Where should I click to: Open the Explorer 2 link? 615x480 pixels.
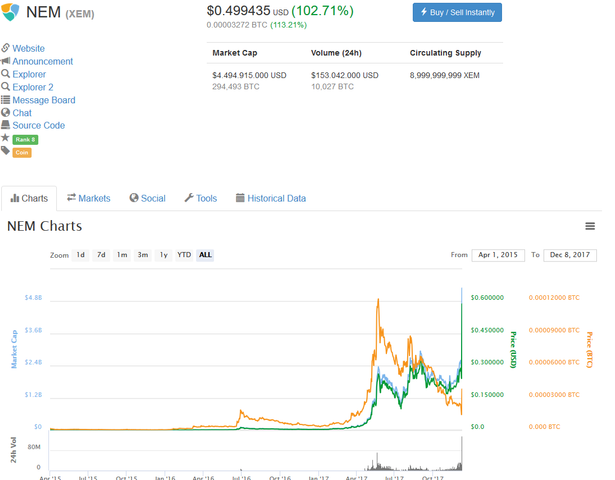[33, 87]
